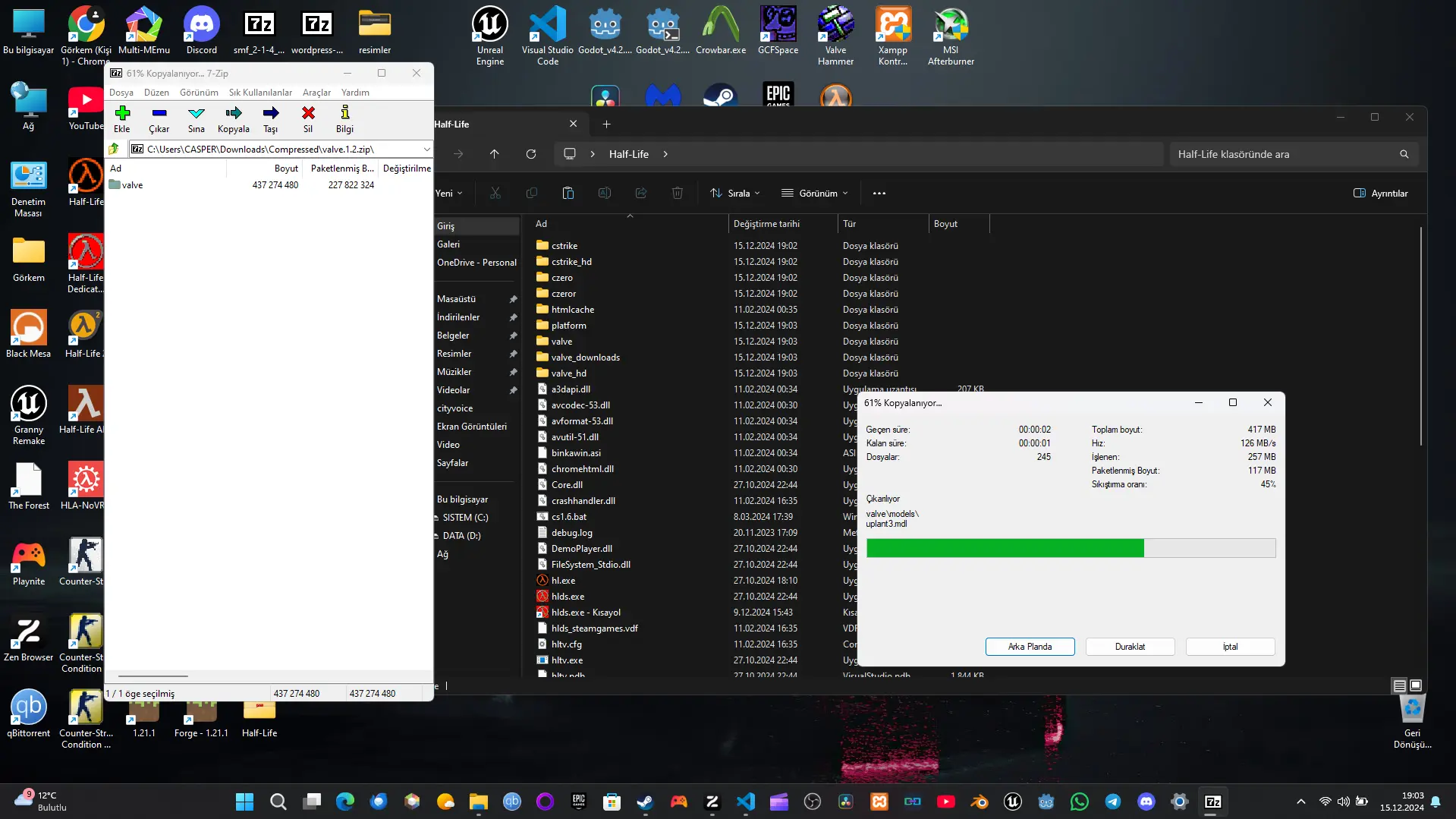This screenshot has height=819, width=1456.
Task: Sort 7-Zip list by Boyut column
Action: click(286, 169)
